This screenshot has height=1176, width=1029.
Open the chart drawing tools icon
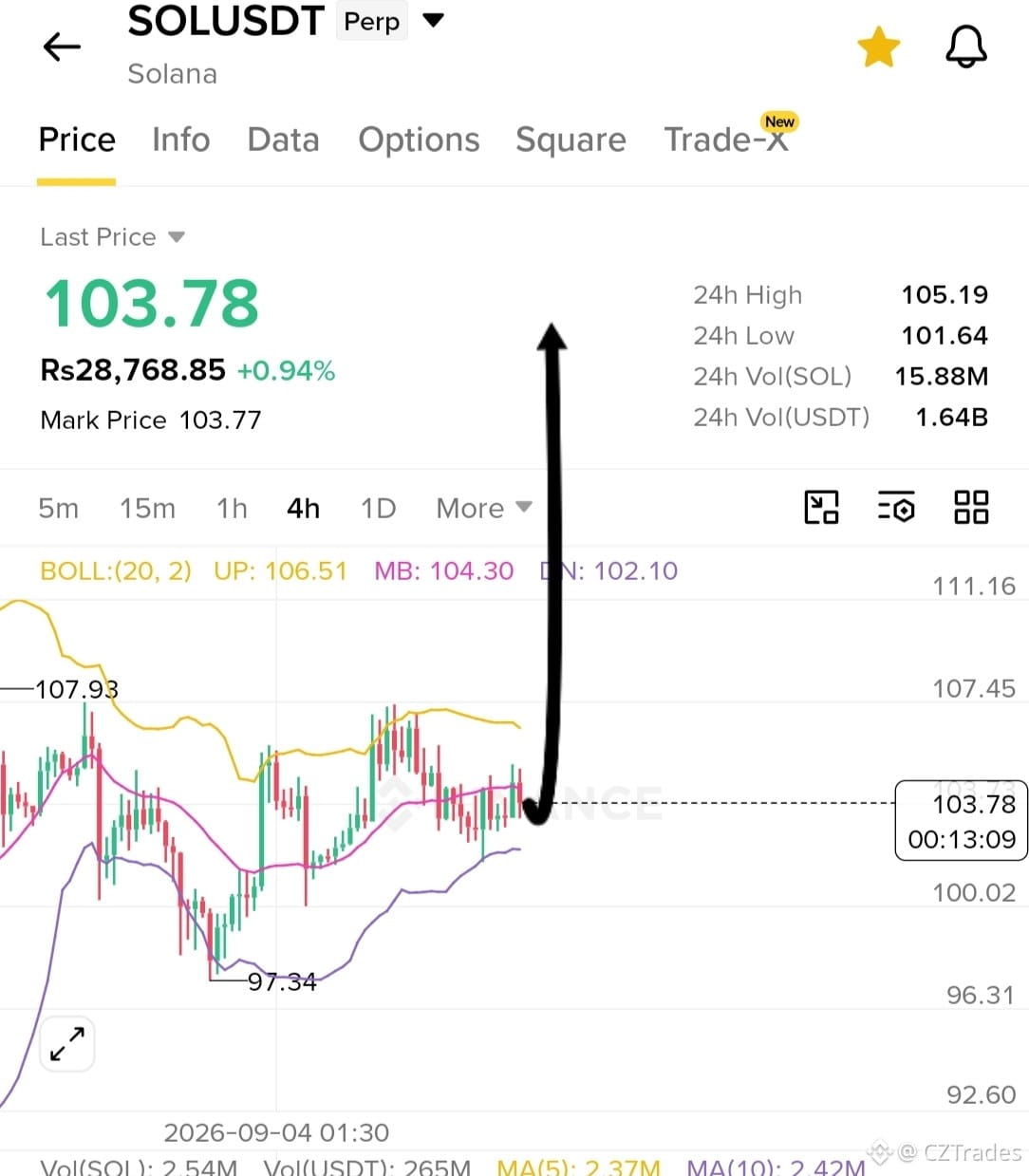[821, 507]
